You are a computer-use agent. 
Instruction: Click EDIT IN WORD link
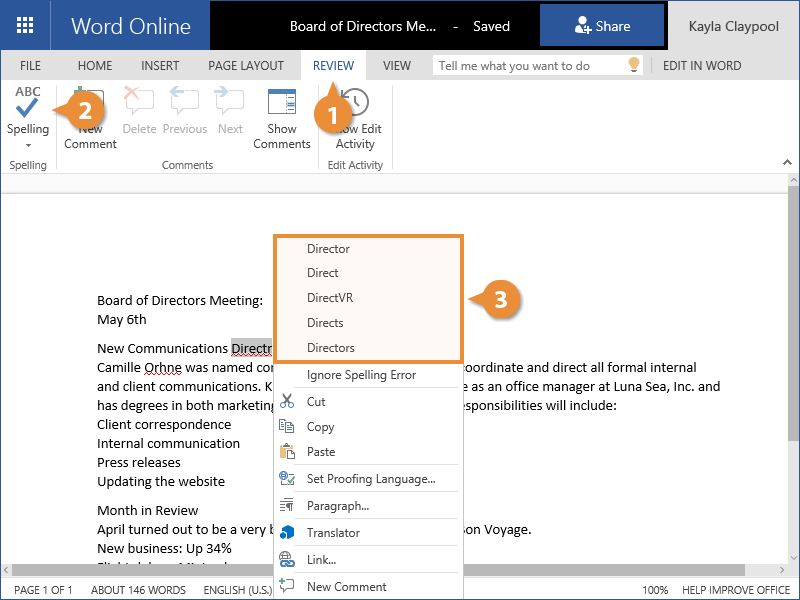click(702, 66)
